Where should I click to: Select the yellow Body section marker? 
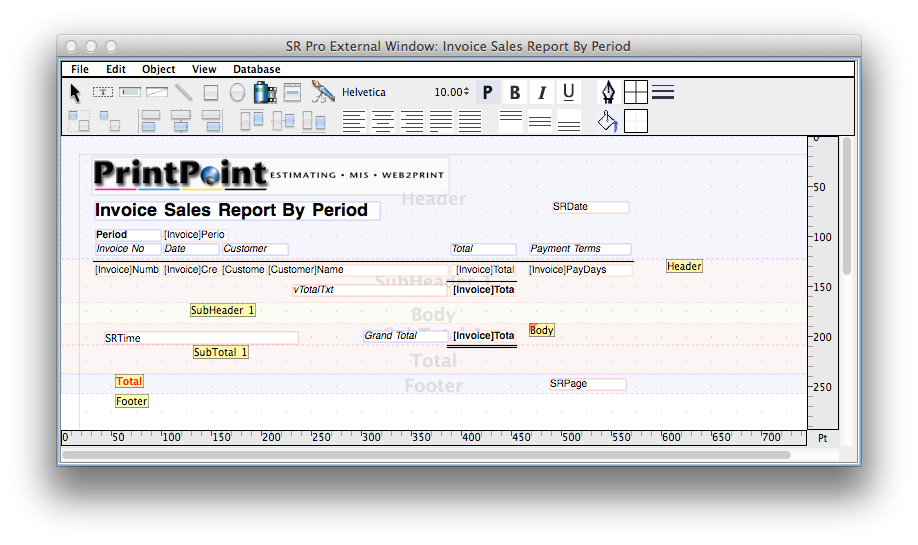[542, 330]
